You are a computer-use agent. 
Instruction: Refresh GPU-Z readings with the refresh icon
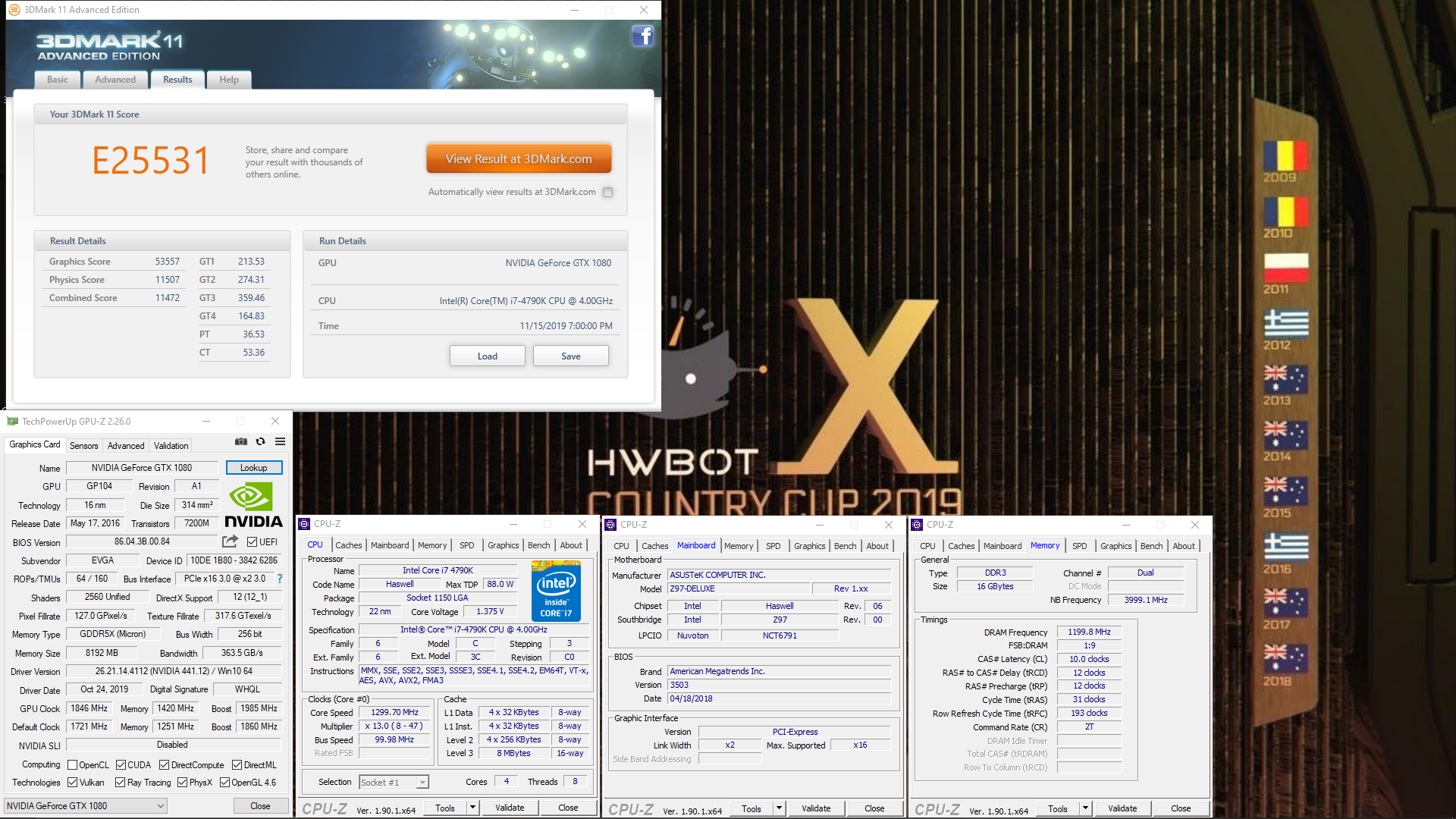(261, 441)
